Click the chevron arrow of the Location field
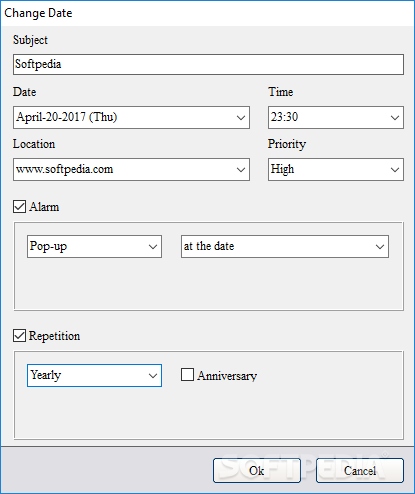Screen dimensions: 415x494 pos(241,170)
